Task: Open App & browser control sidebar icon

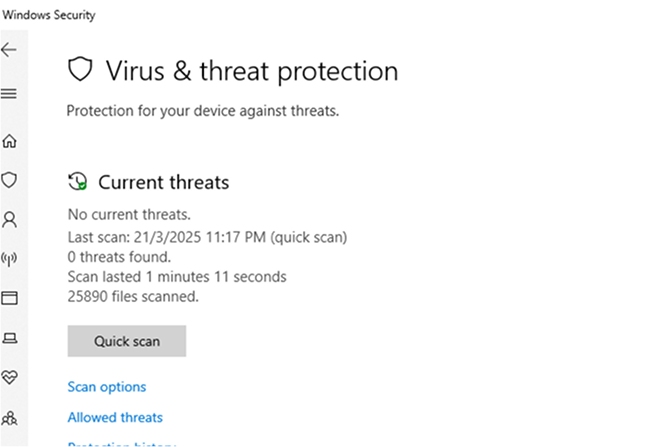Action: coord(10,298)
